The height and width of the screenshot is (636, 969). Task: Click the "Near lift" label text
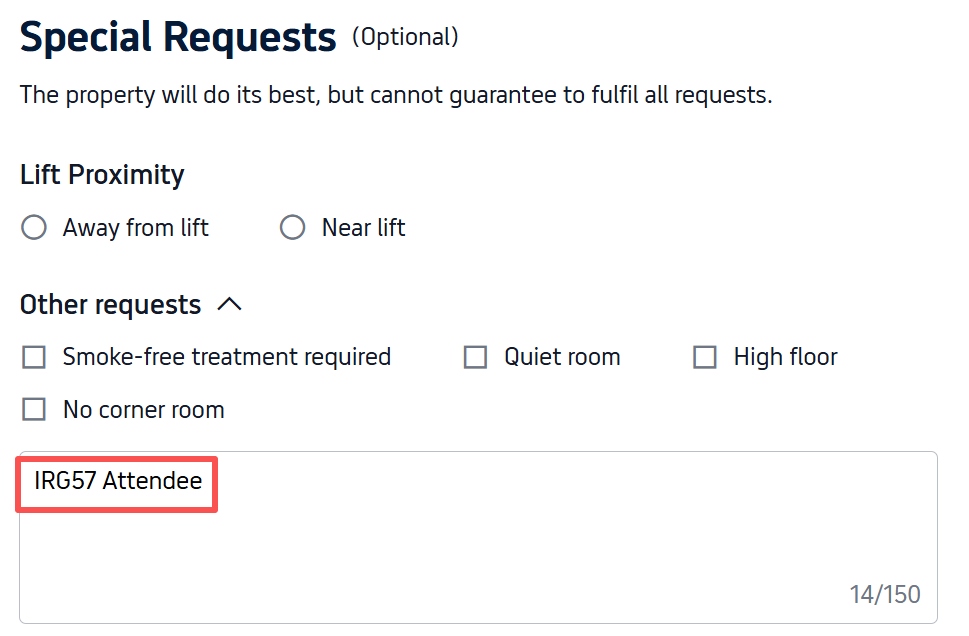click(x=363, y=228)
